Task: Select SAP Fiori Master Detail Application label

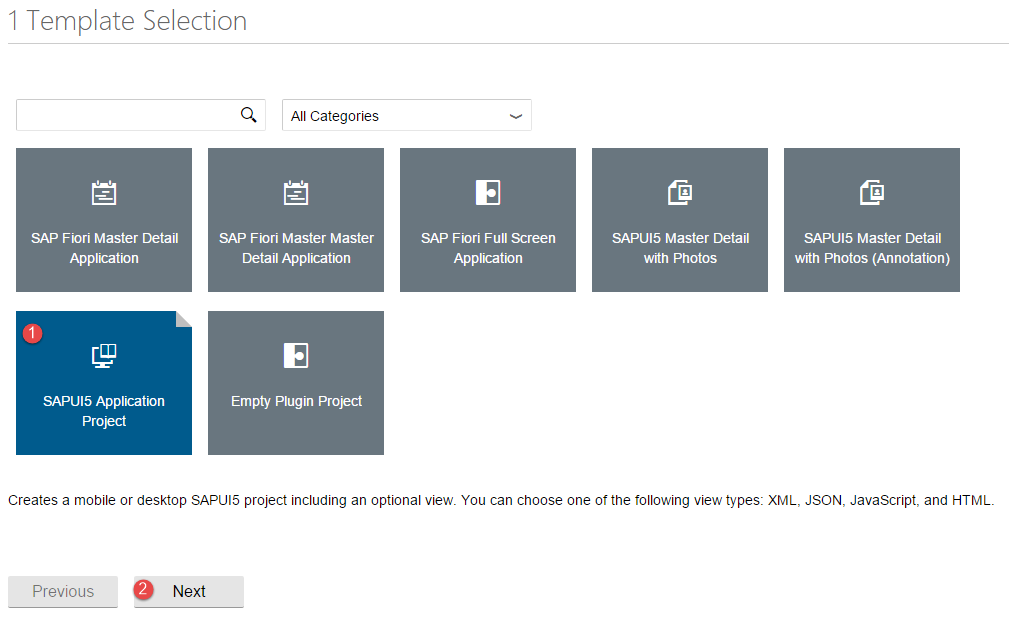Action: [104, 248]
